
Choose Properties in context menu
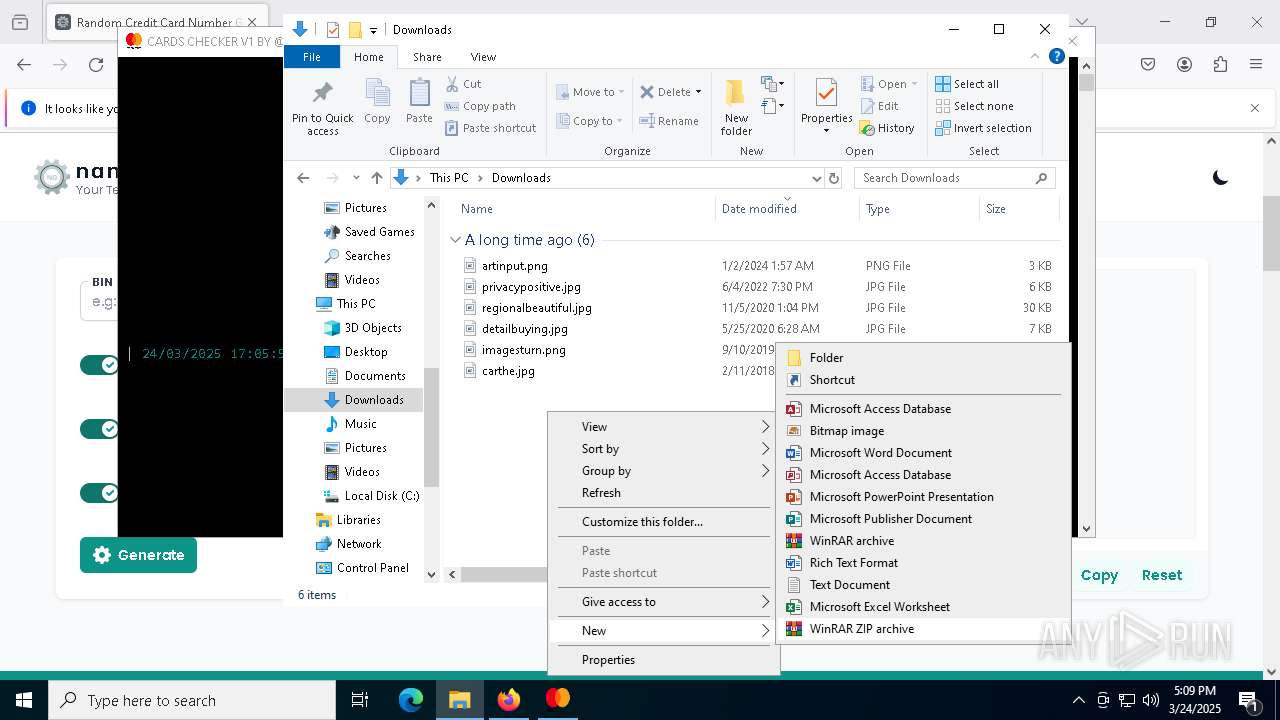[664, 660]
